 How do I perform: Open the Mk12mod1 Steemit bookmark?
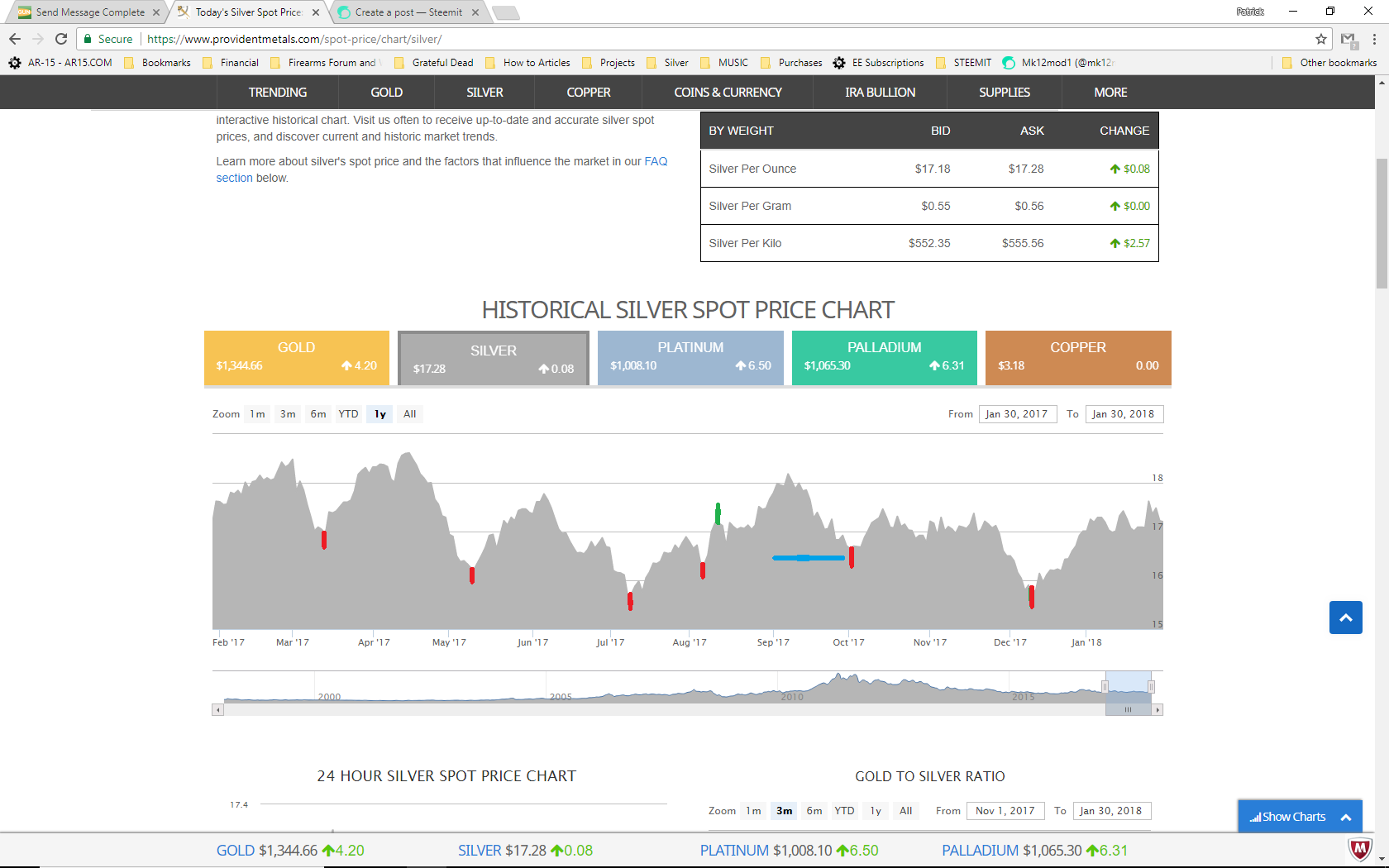[x=1057, y=63]
